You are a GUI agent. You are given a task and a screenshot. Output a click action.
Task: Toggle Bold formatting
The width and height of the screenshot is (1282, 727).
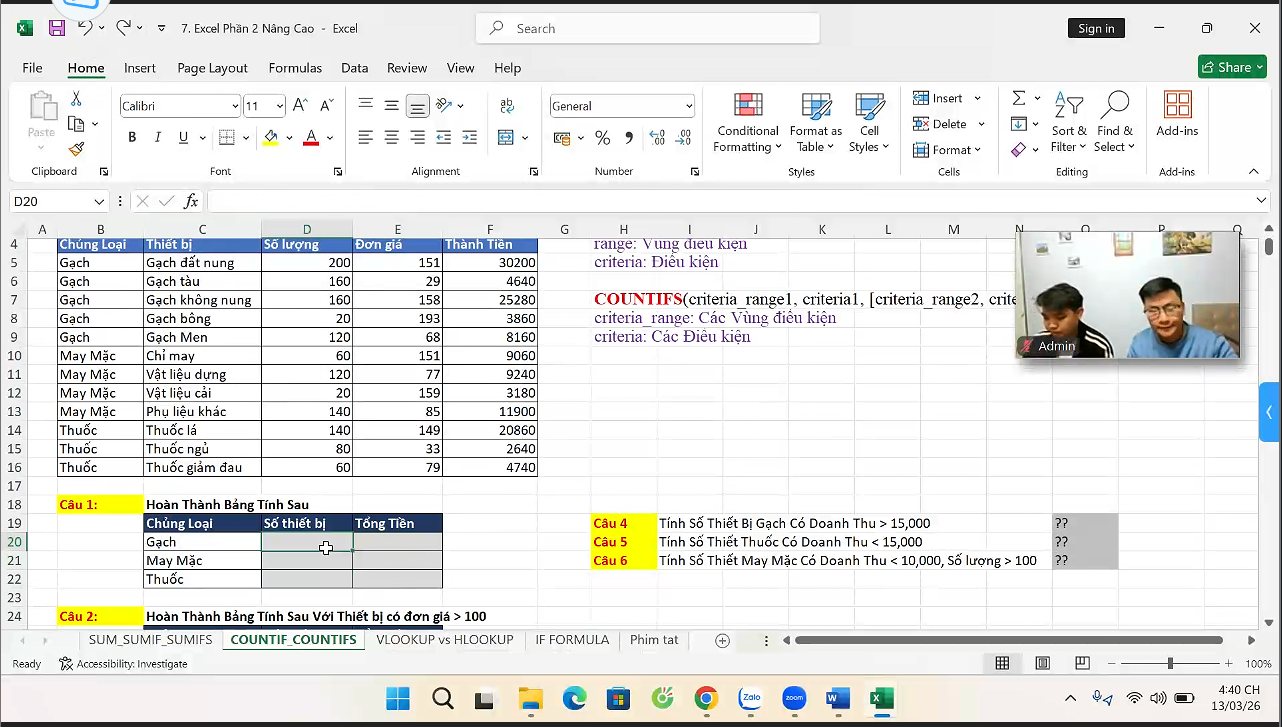pyautogui.click(x=132, y=137)
